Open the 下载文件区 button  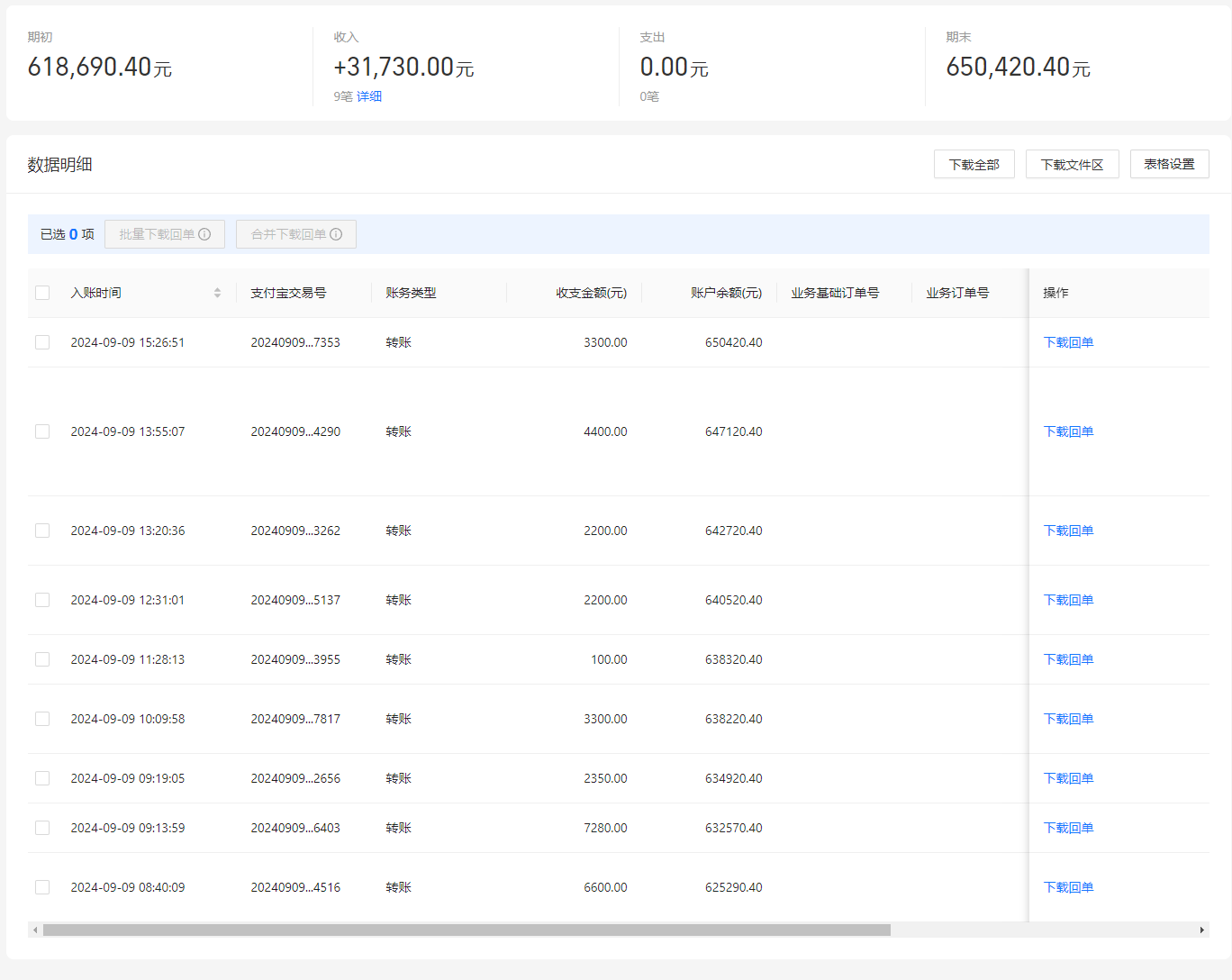click(1073, 164)
